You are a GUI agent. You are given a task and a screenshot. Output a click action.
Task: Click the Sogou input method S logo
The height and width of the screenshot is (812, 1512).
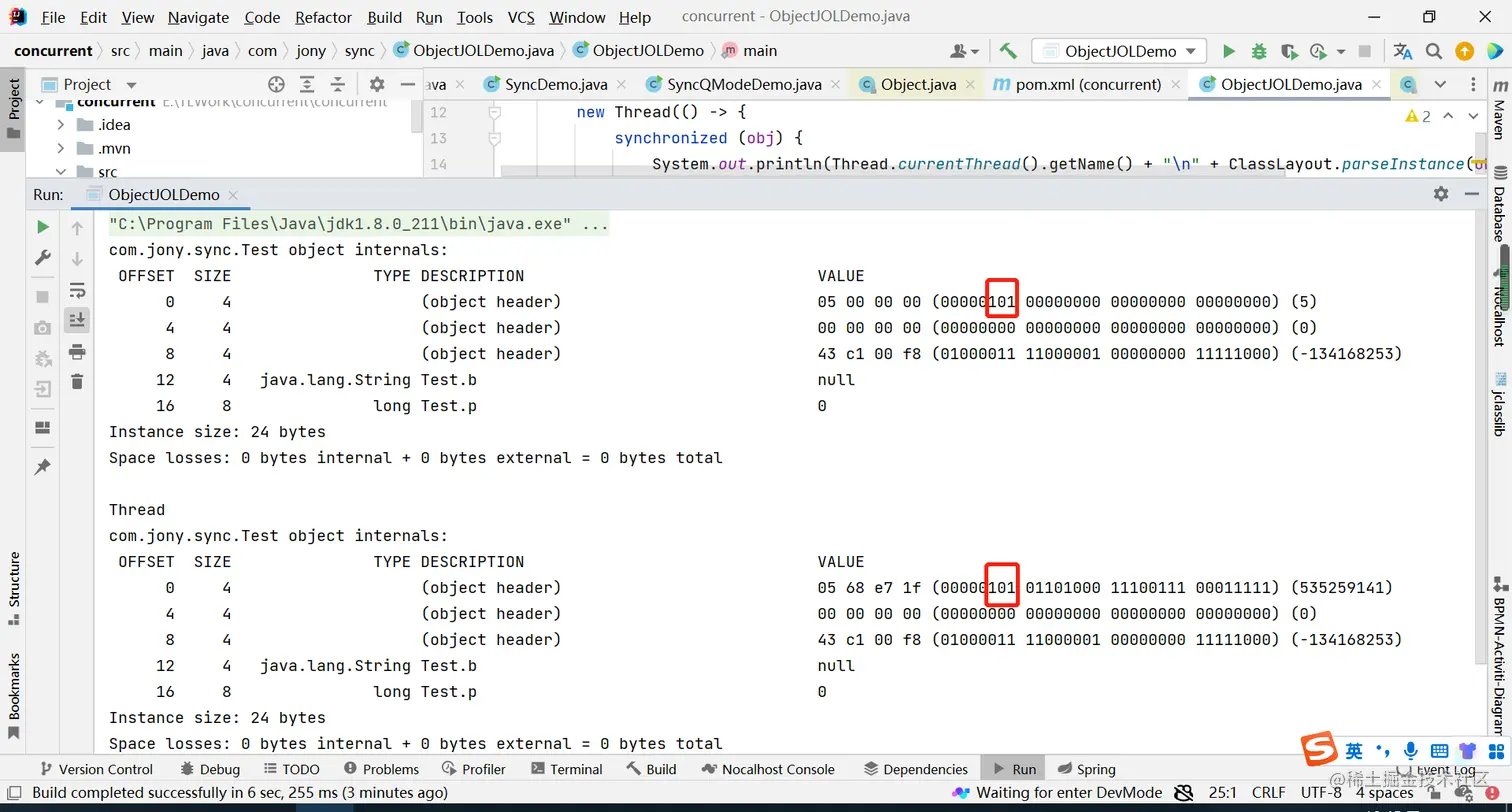pos(1320,750)
